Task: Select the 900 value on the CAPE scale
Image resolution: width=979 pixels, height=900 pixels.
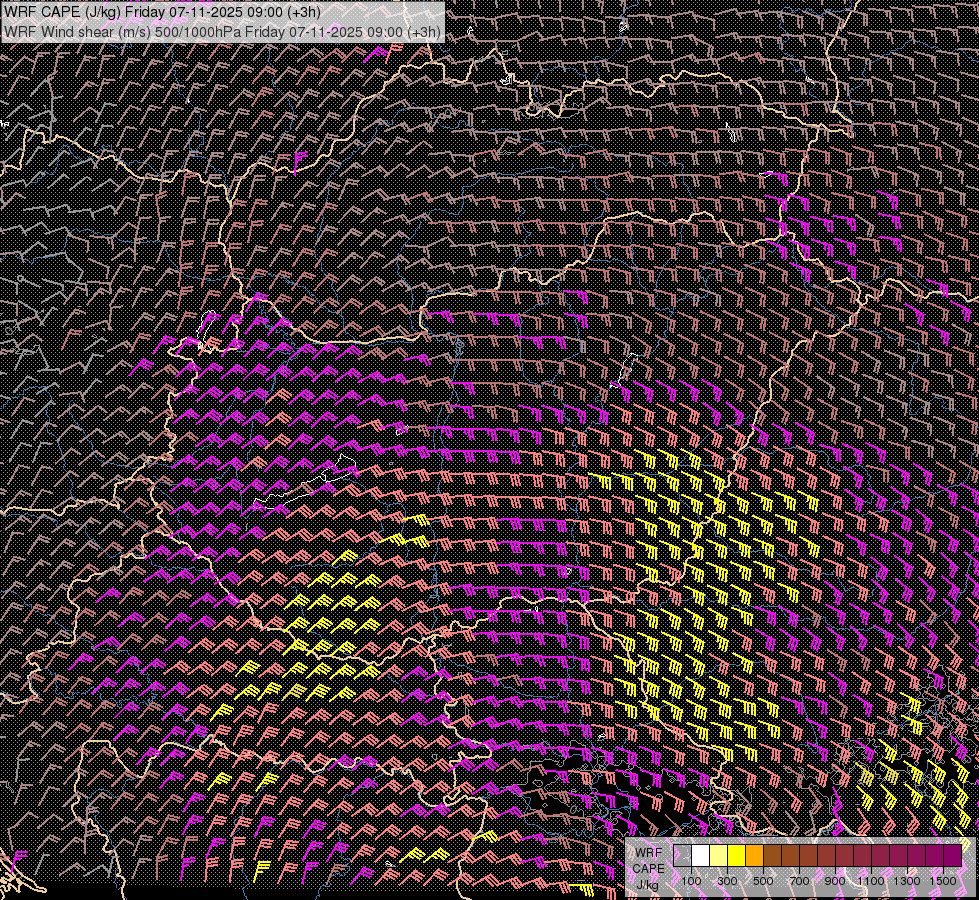Action: pyautogui.click(x=835, y=881)
